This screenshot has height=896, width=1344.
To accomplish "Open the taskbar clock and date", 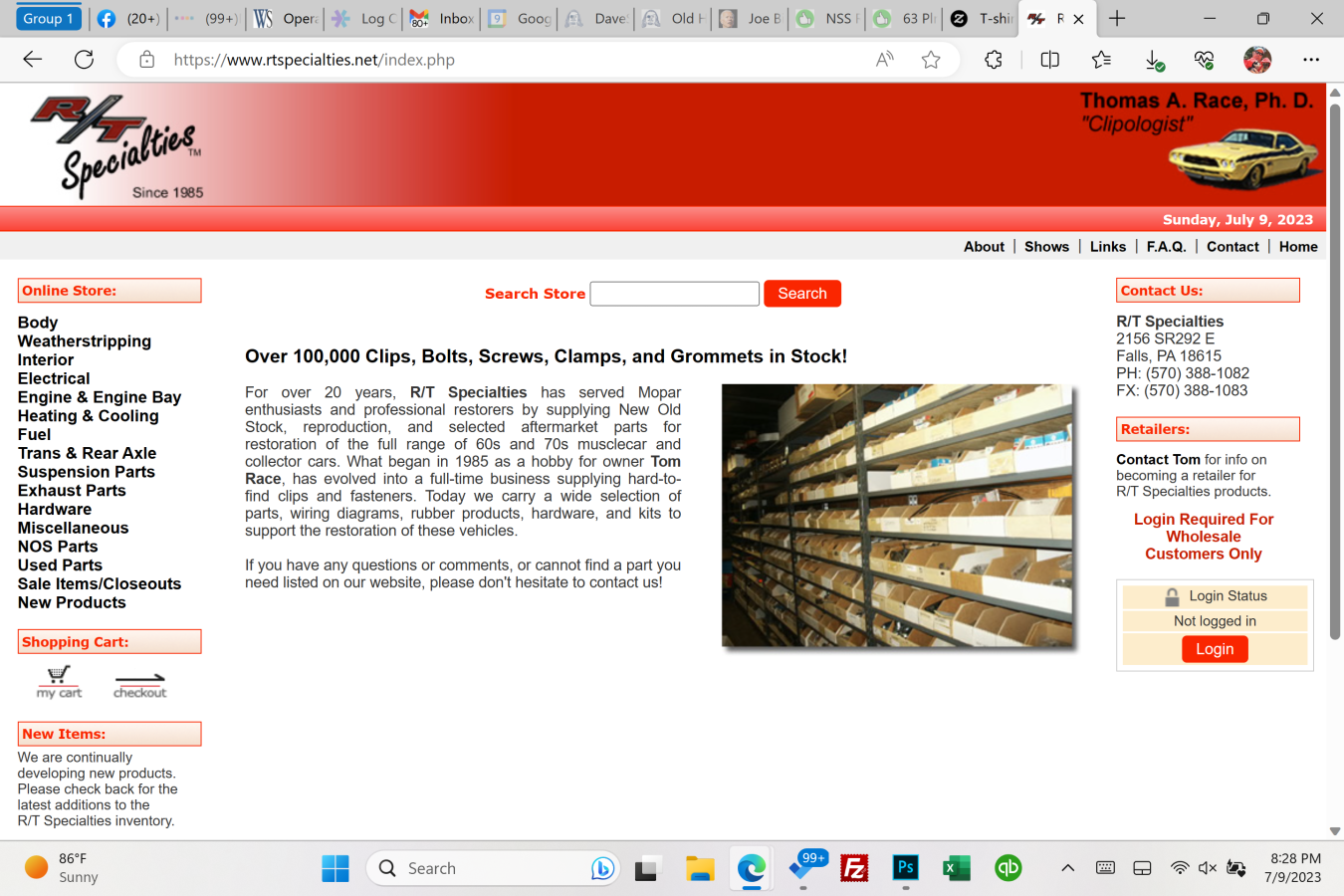I will 1295,868.
